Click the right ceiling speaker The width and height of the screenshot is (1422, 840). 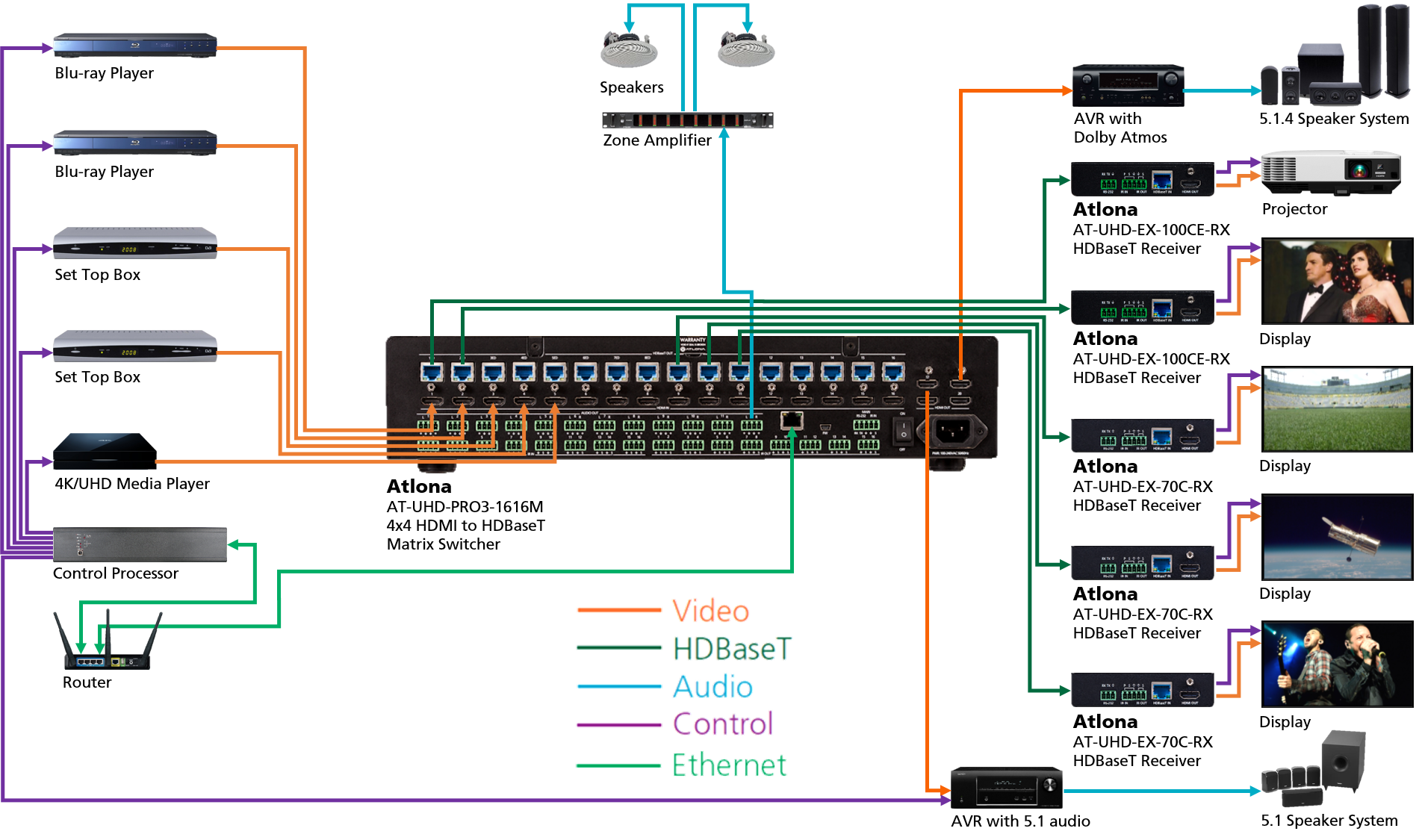click(x=745, y=50)
